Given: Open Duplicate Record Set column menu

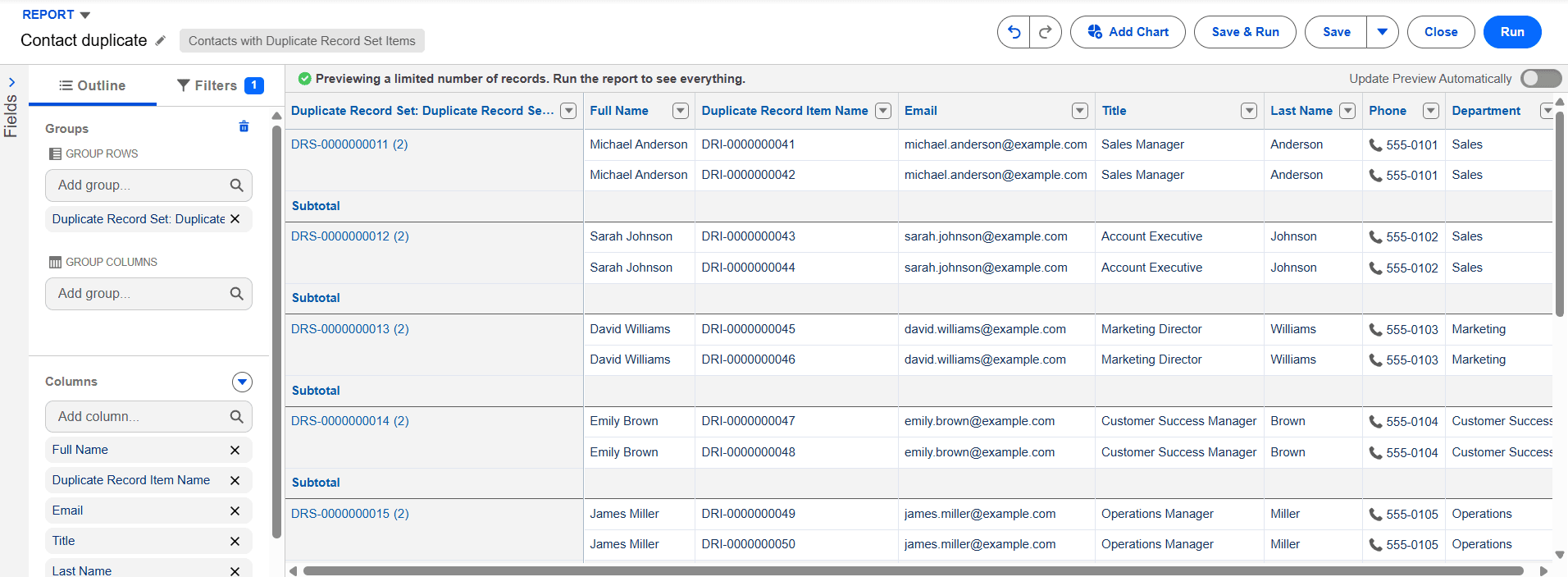Looking at the screenshot, I should point(568,111).
